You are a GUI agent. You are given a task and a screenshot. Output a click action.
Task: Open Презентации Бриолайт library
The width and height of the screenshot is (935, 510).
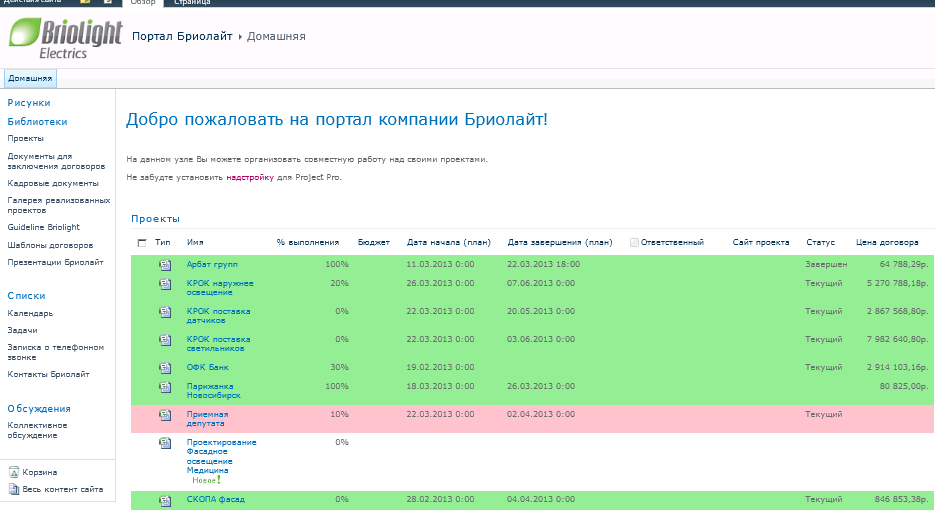pos(55,262)
